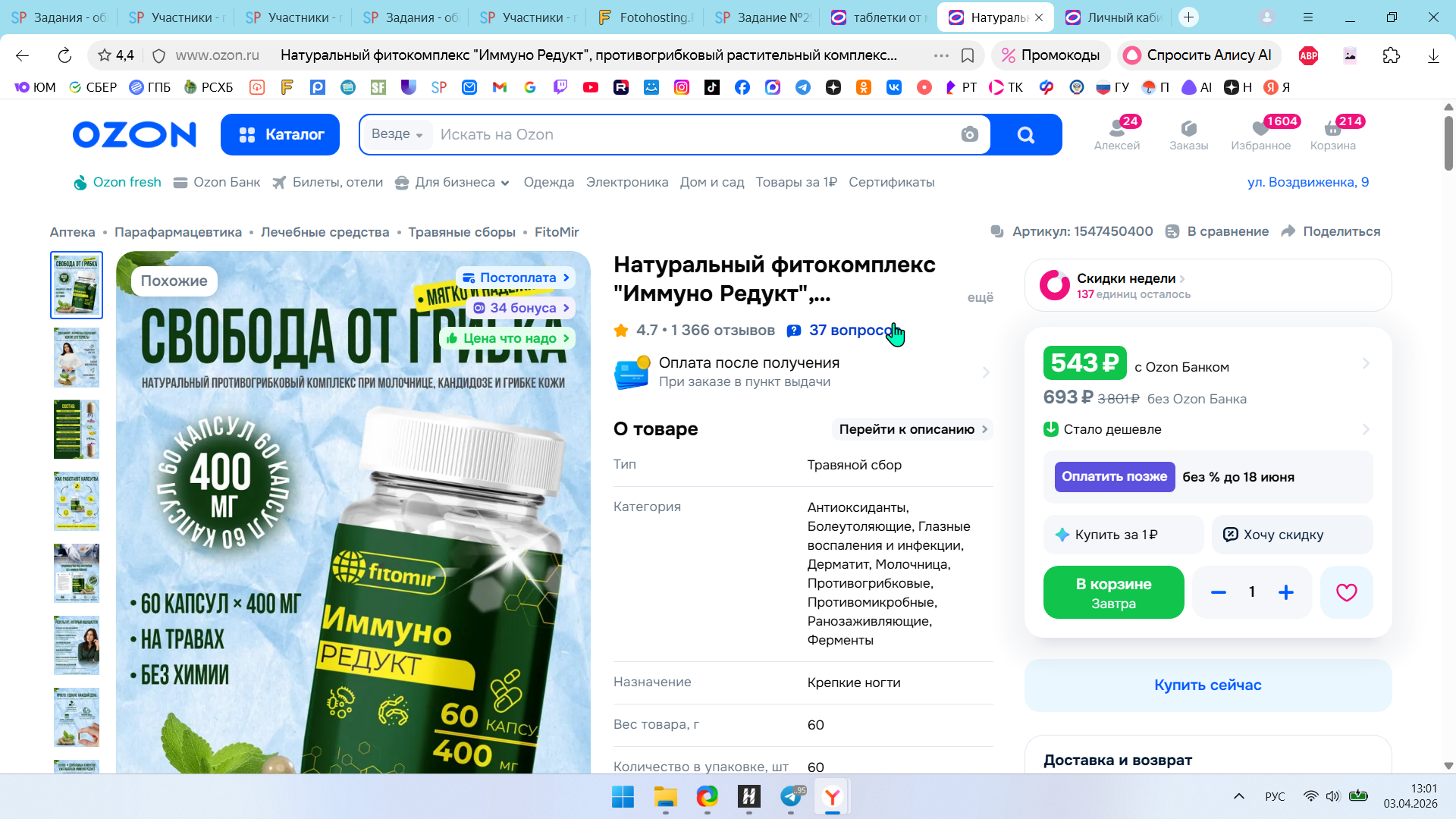Click the Купить сейчас button
The image size is (1456, 819).
tap(1207, 685)
